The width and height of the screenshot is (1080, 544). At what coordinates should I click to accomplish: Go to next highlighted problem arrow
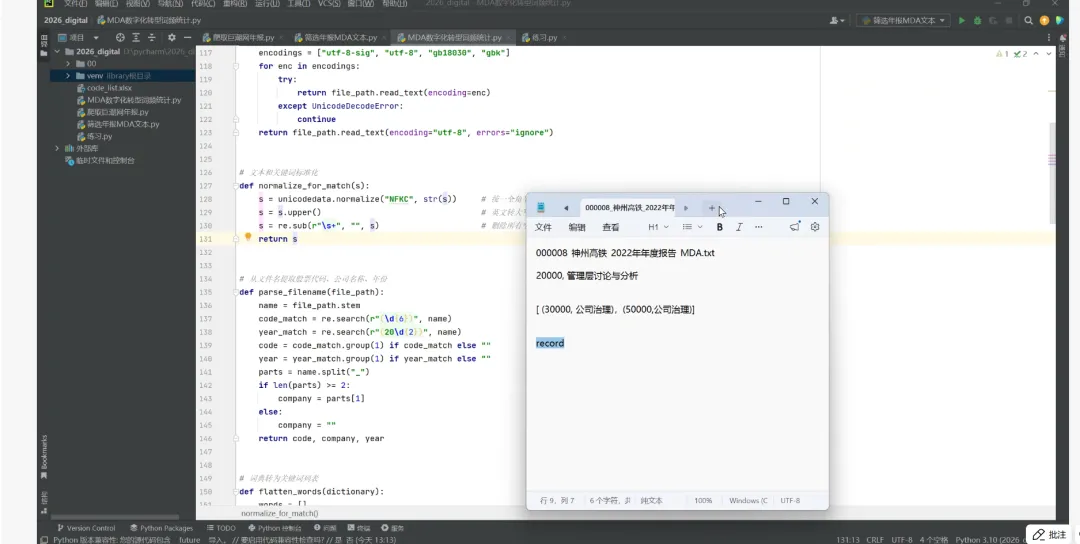pos(1048,54)
